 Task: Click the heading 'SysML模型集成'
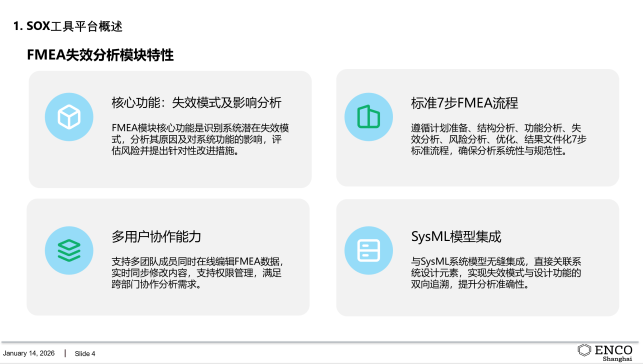point(456,237)
